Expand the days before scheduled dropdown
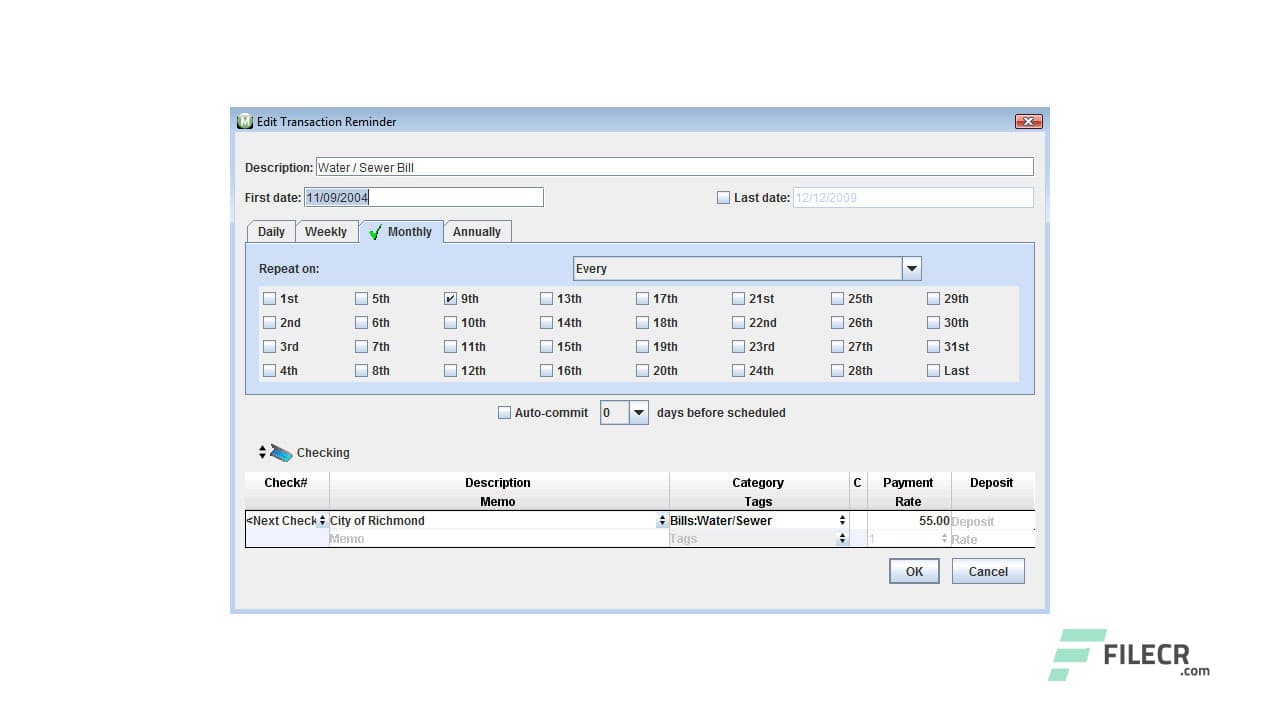 [638, 413]
